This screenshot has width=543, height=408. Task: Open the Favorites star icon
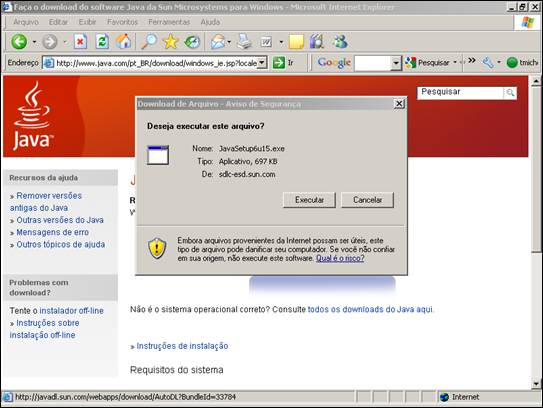(171, 42)
